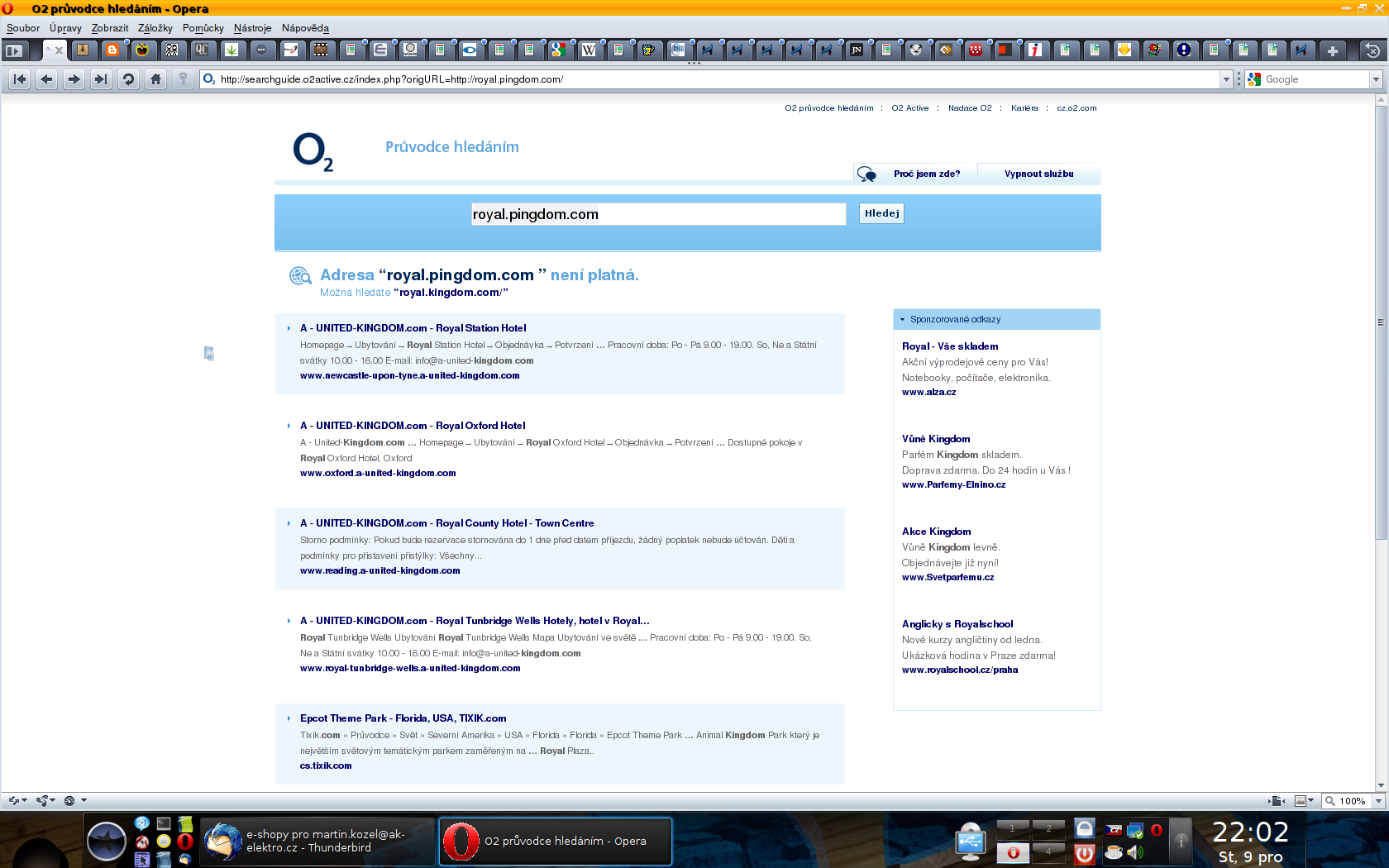Go to the home page

tap(155, 79)
